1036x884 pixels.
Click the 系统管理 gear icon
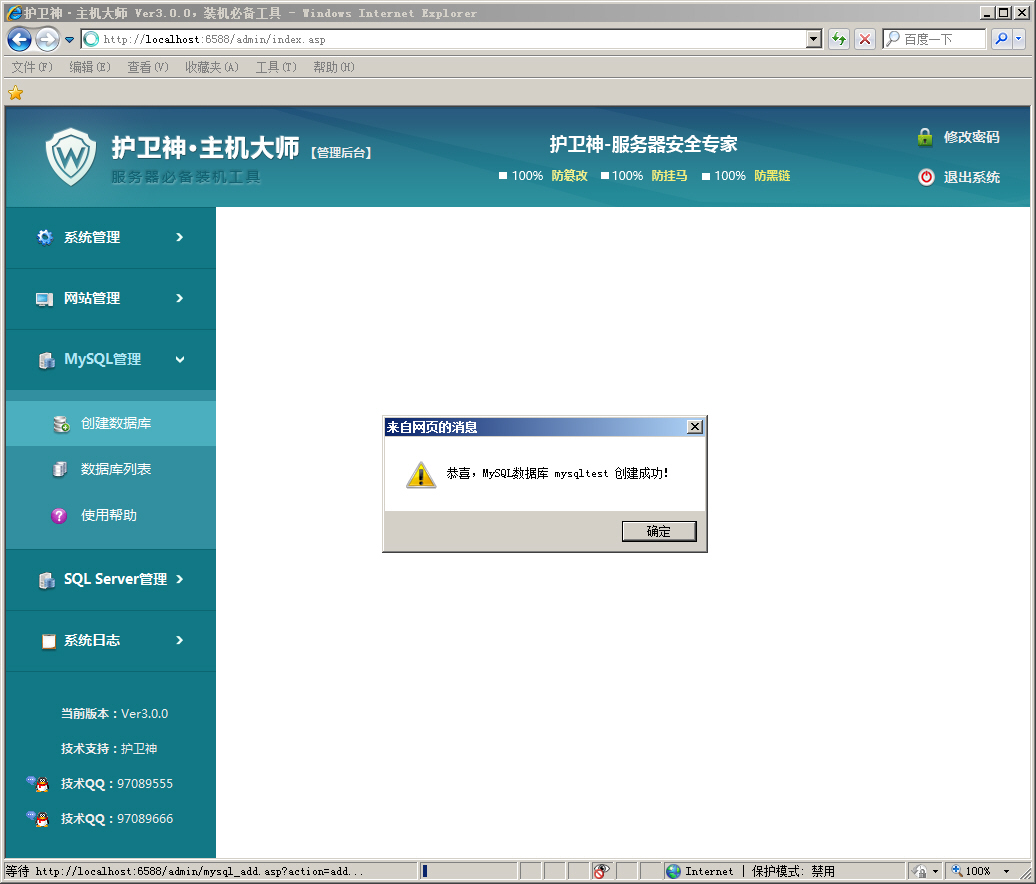[43, 237]
